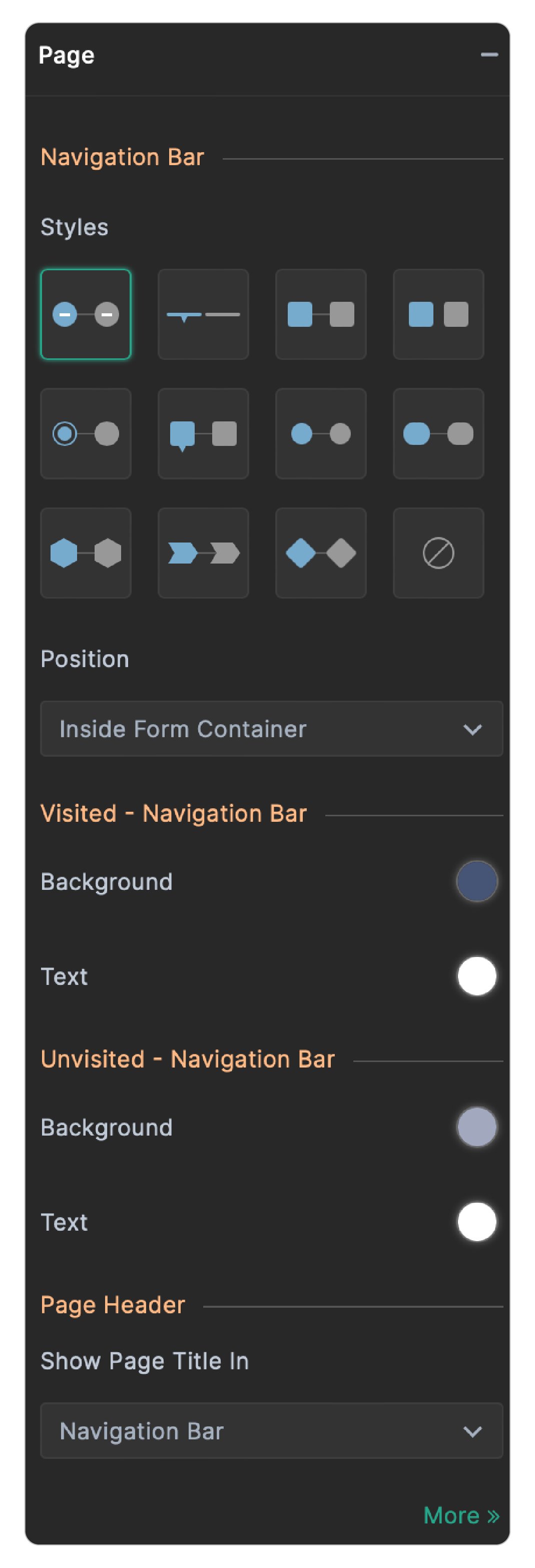Select the hexagon navigation bar style

pyautogui.click(x=86, y=553)
